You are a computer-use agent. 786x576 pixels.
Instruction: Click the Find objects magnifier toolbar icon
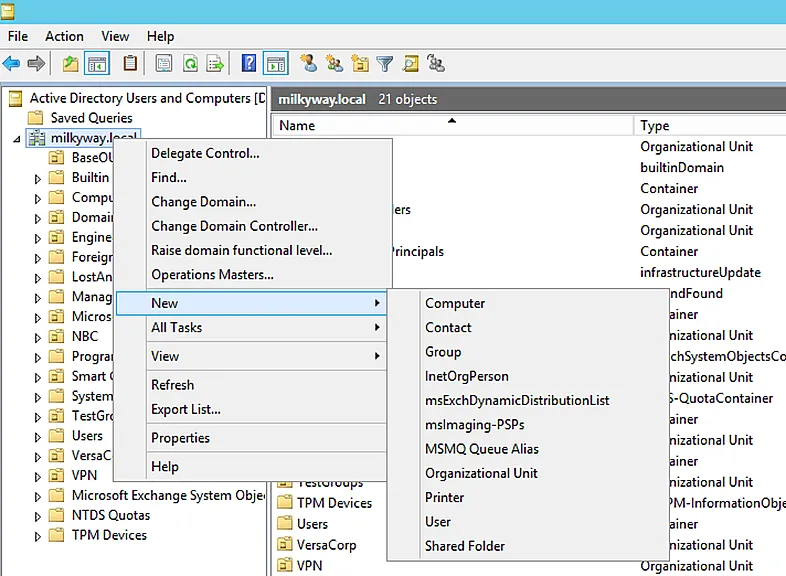(x=411, y=64)
